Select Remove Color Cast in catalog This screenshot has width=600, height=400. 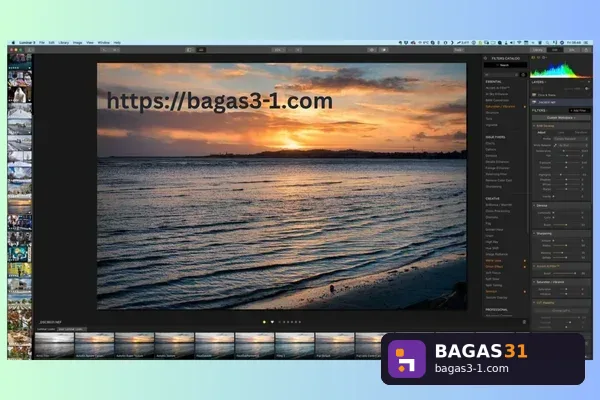click(x=498, y=180)
